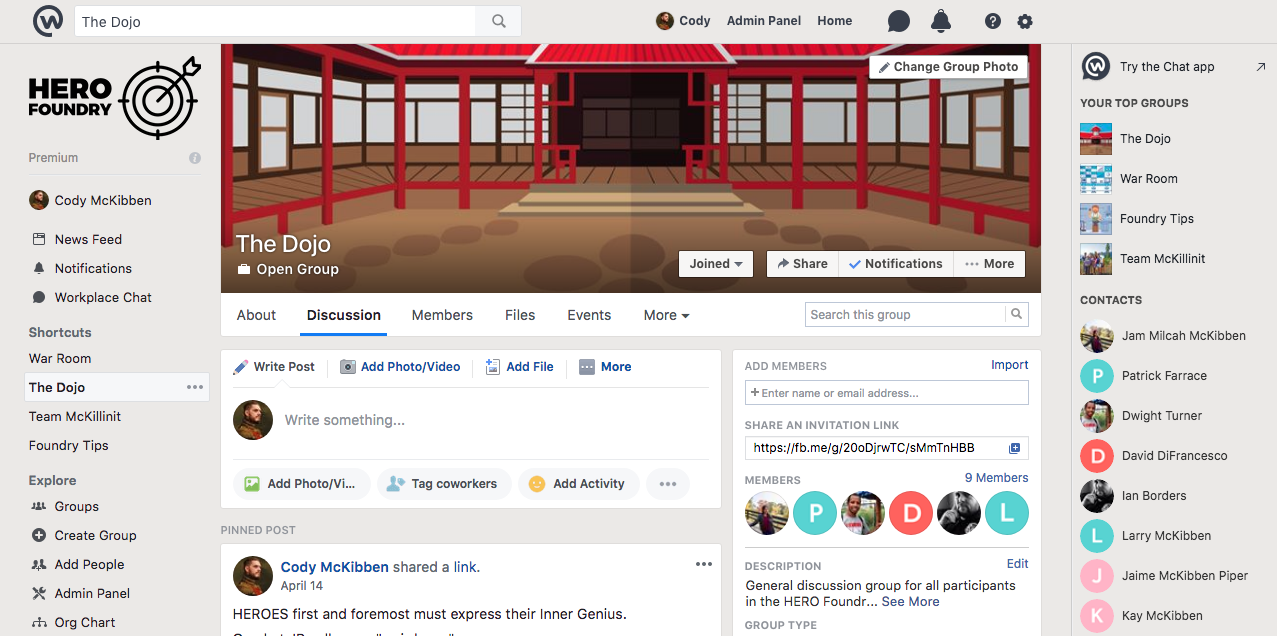Open the notifications bell in top bar
This screenshot has height=636, width=1277.
click(941, 21)
